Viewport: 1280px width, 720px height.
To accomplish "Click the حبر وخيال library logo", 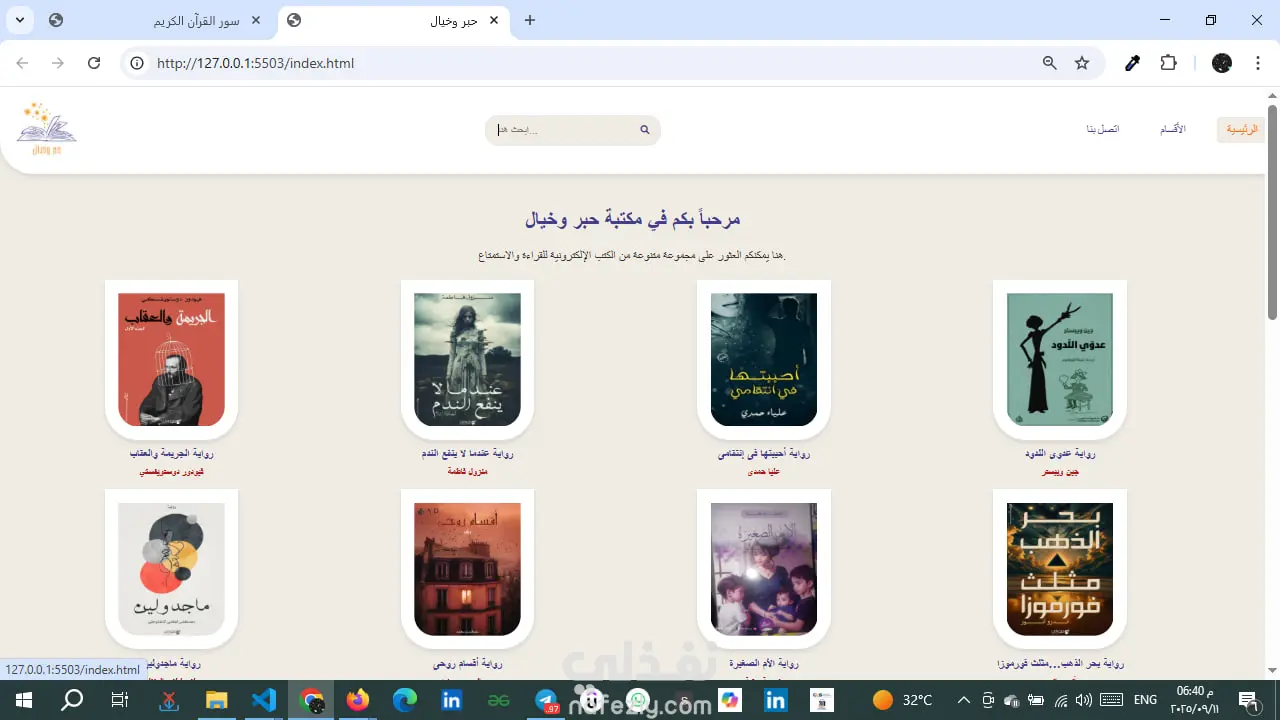I will click(x=46, y=128).
